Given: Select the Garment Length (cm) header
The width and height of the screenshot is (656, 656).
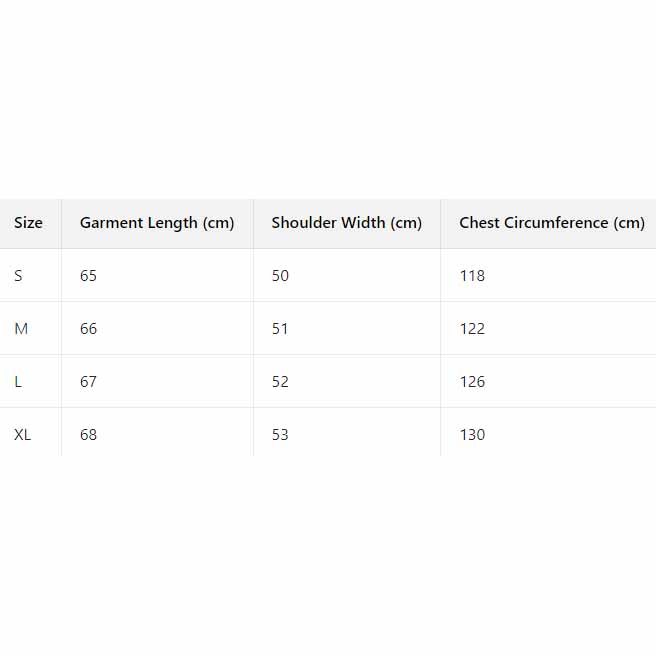Looking at the screenshot, I should point(156,223).
